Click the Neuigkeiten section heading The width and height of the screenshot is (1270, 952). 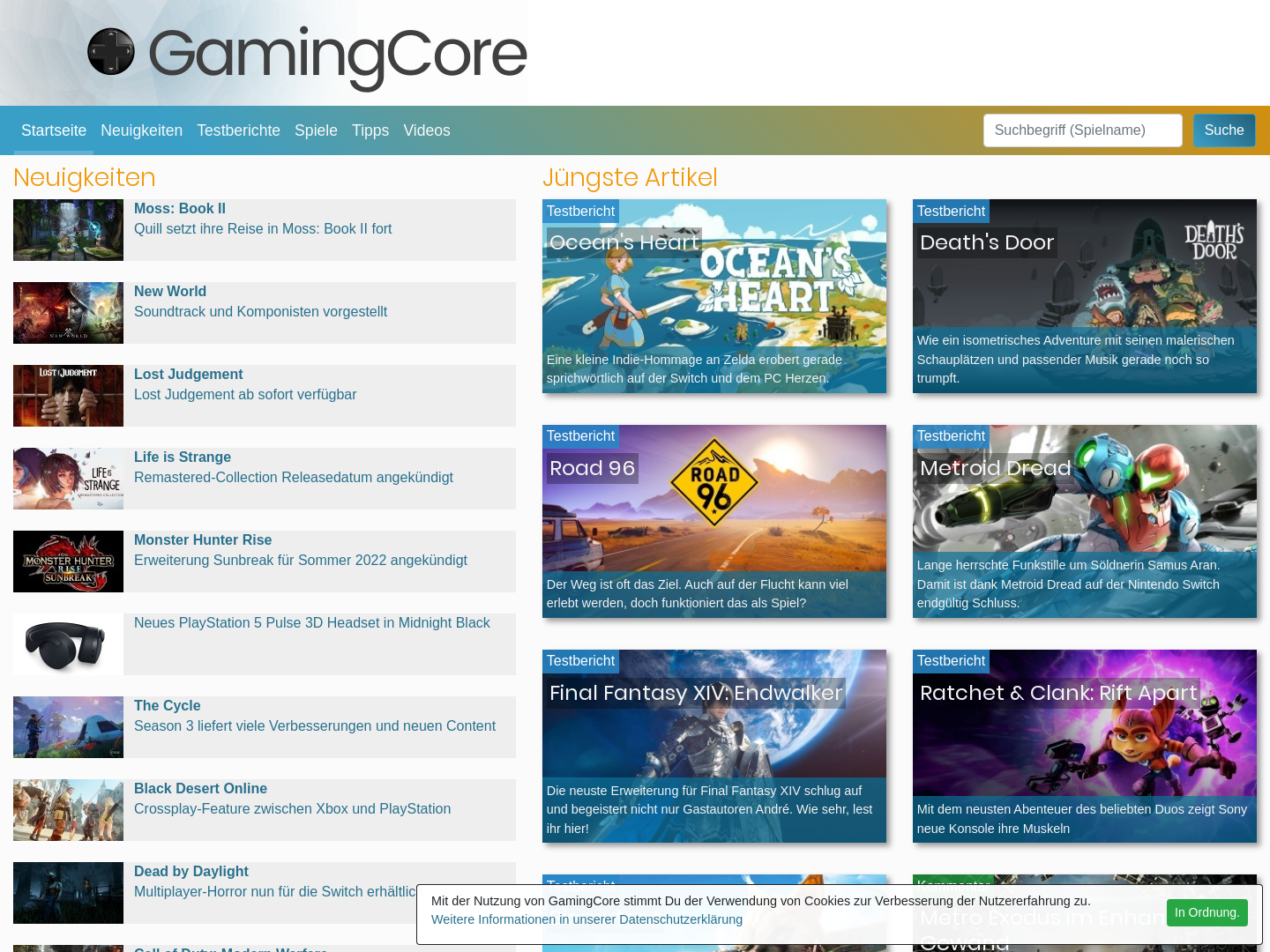pyautogui.click(x=85, y=178)
